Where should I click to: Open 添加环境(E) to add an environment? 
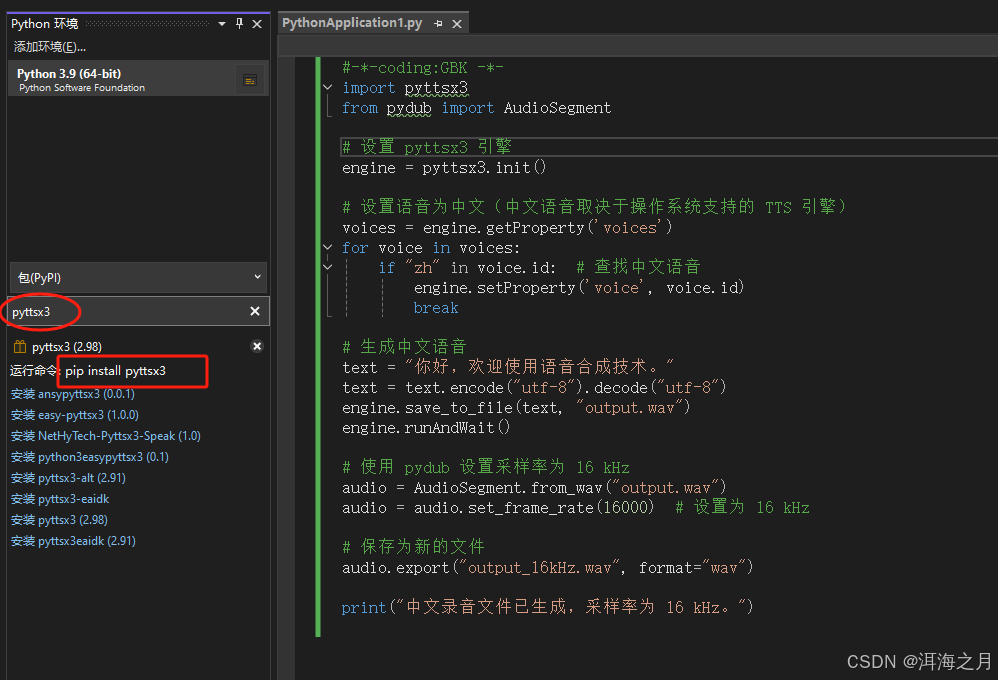(46, 46)
